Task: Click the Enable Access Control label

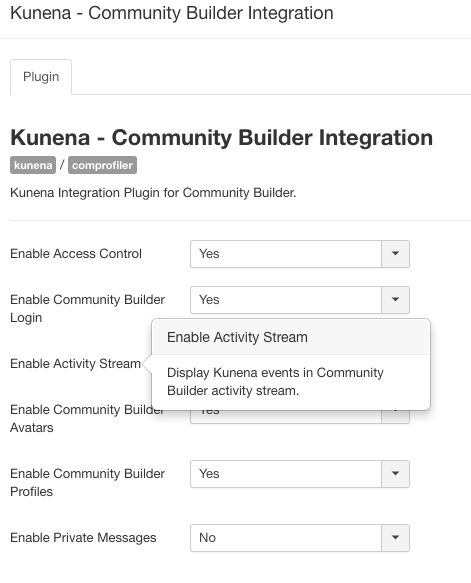Action: click(76, 254)
